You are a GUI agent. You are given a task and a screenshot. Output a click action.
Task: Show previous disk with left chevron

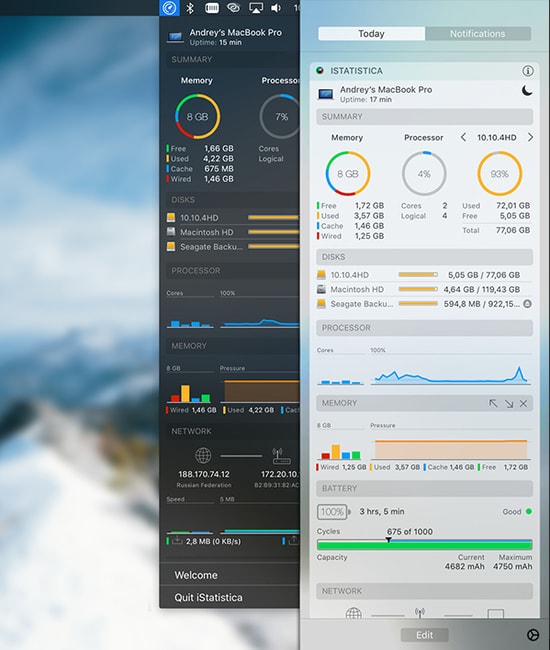point(463,137)
